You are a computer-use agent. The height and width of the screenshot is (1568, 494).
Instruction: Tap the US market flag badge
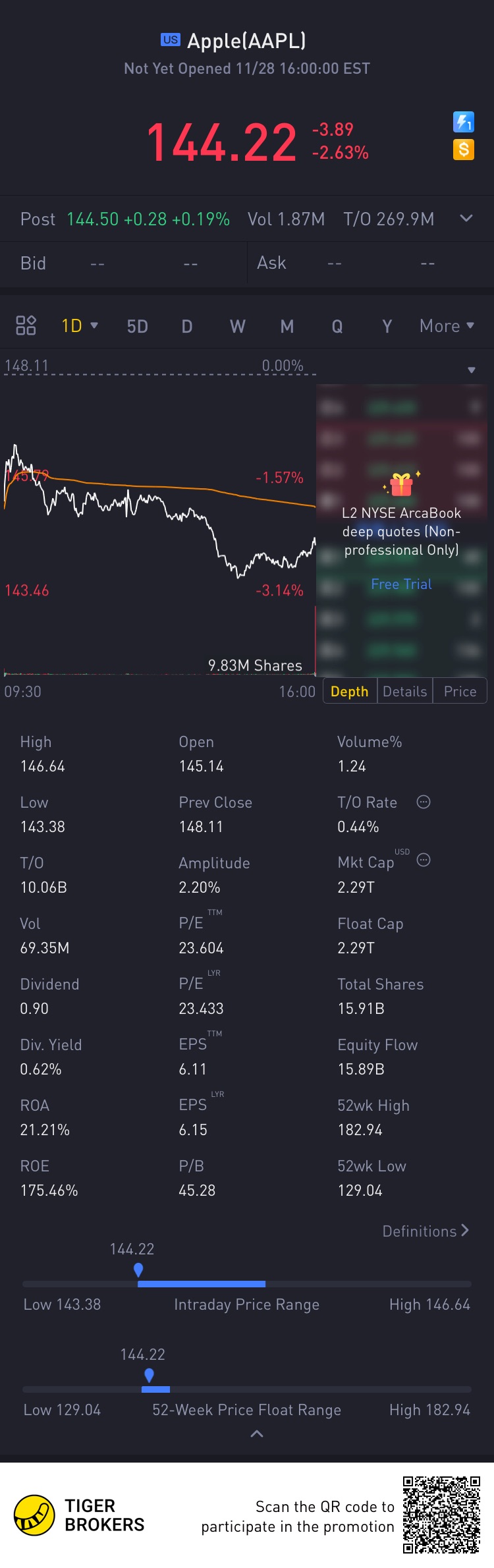coord(170,40)
